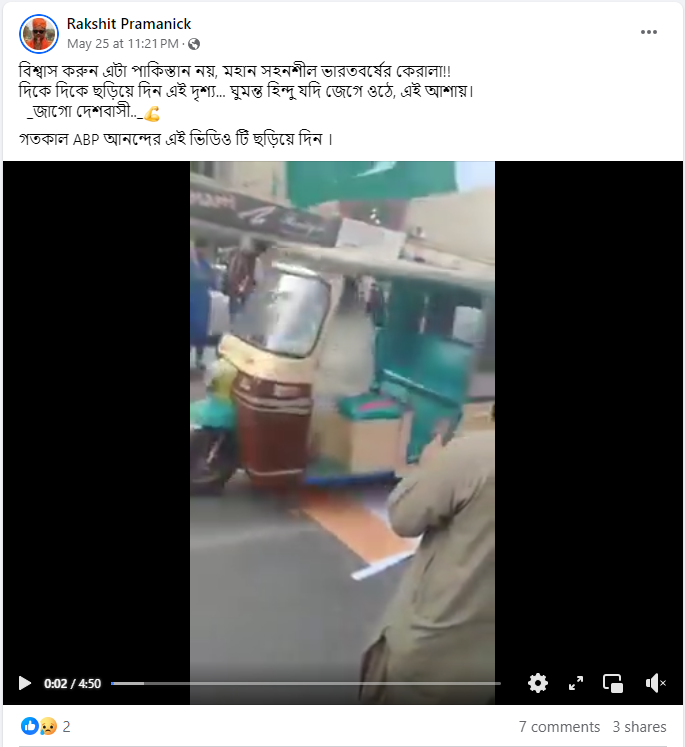685x747 pixels.
Task: Enter fullscreen video mode
Action: point(576,683)
